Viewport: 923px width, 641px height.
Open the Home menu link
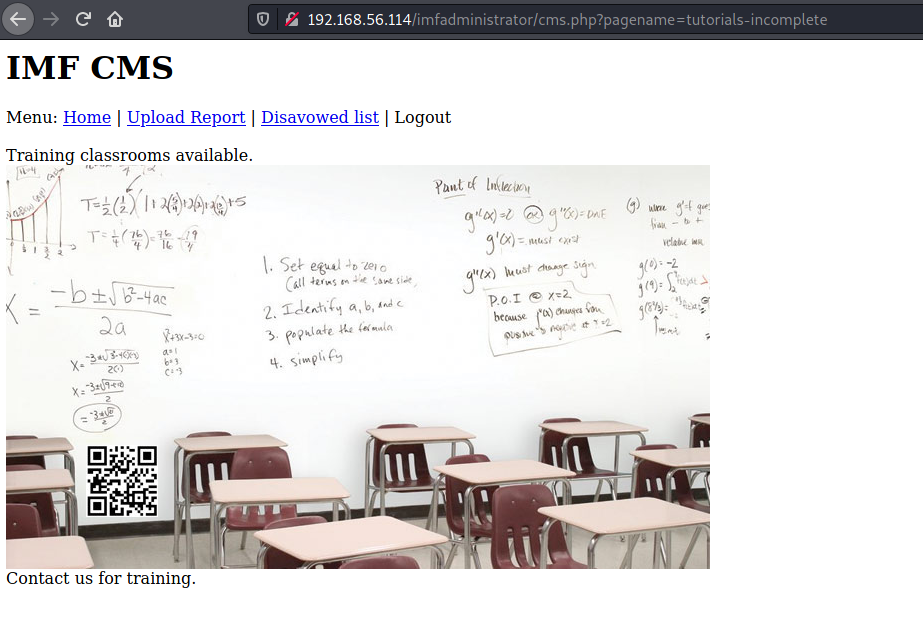point(87,117)
